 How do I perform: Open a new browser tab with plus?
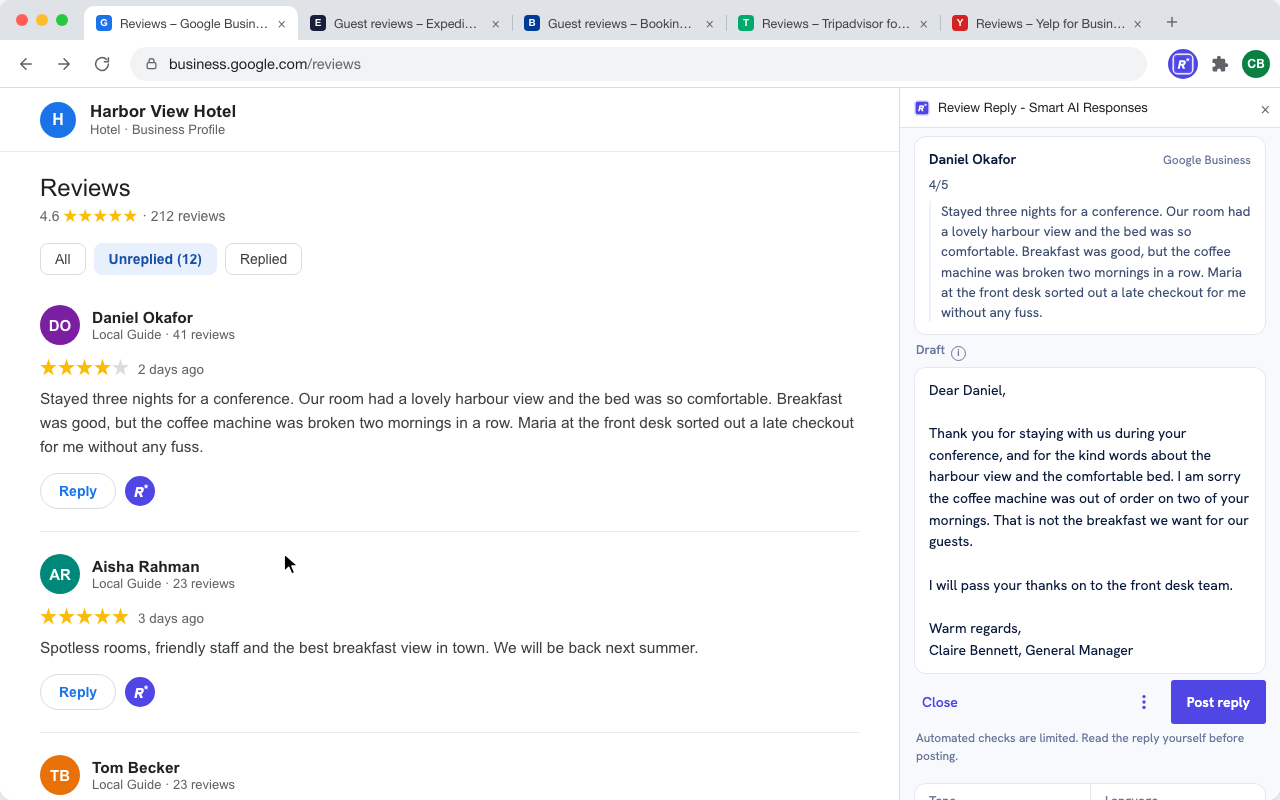pos(1172,22)
